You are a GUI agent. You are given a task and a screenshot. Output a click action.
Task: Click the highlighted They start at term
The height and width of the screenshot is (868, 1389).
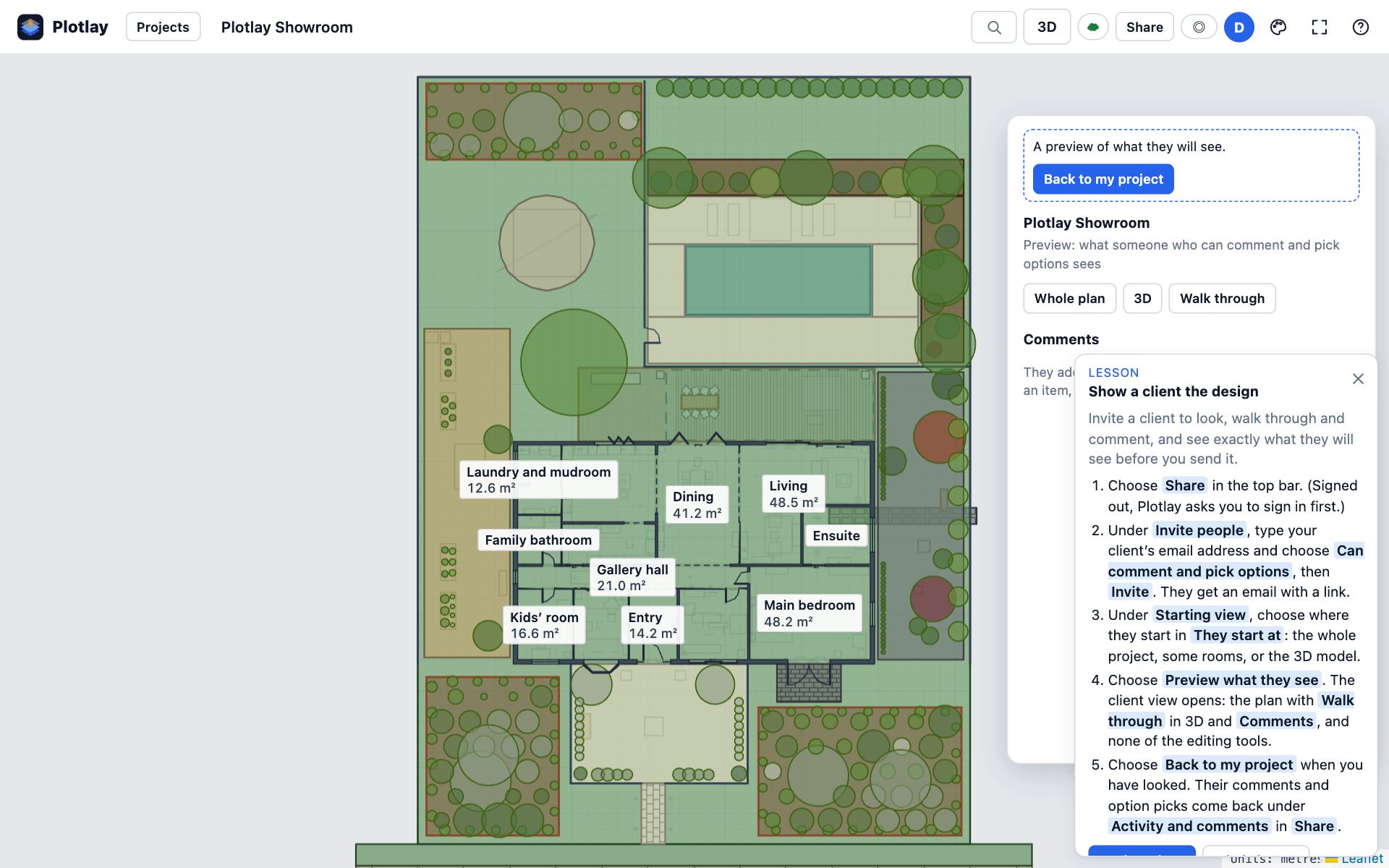(x=1237, y=635)
